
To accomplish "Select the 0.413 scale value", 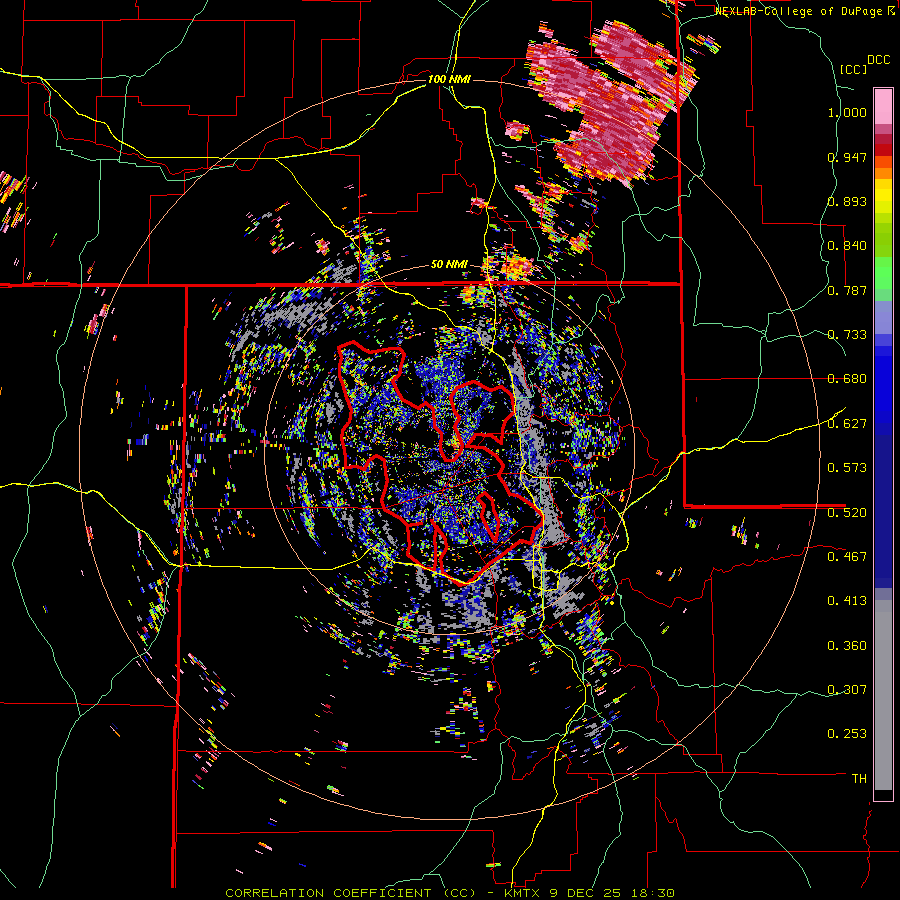I will coord(847,601).
